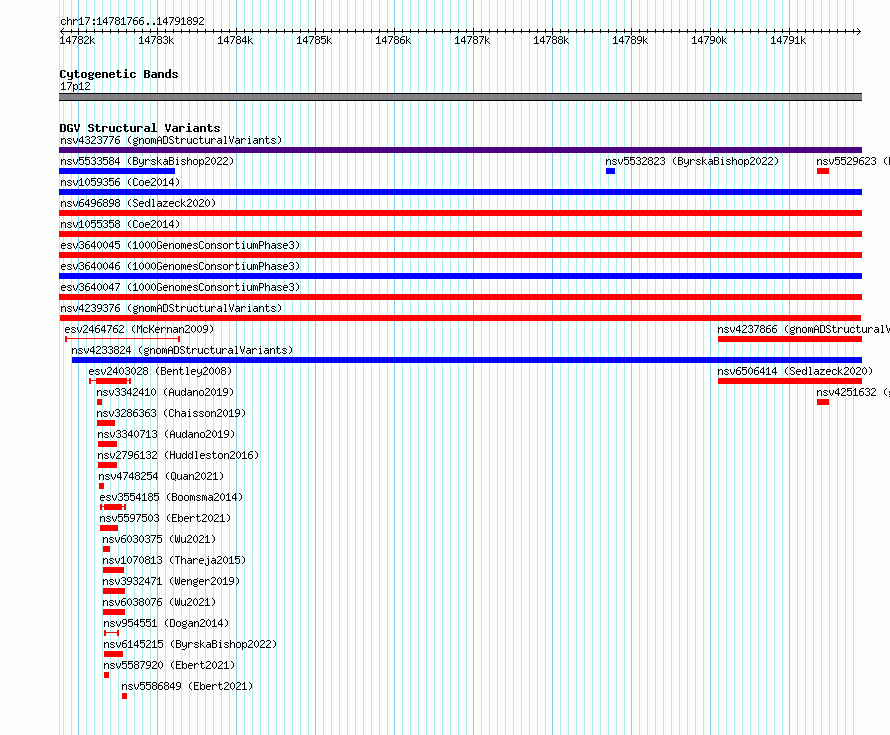The width and height of the screenshot is (890, 735).
Task: Open nsv3340713 Audano2019 variant
Action: point(166,434)
